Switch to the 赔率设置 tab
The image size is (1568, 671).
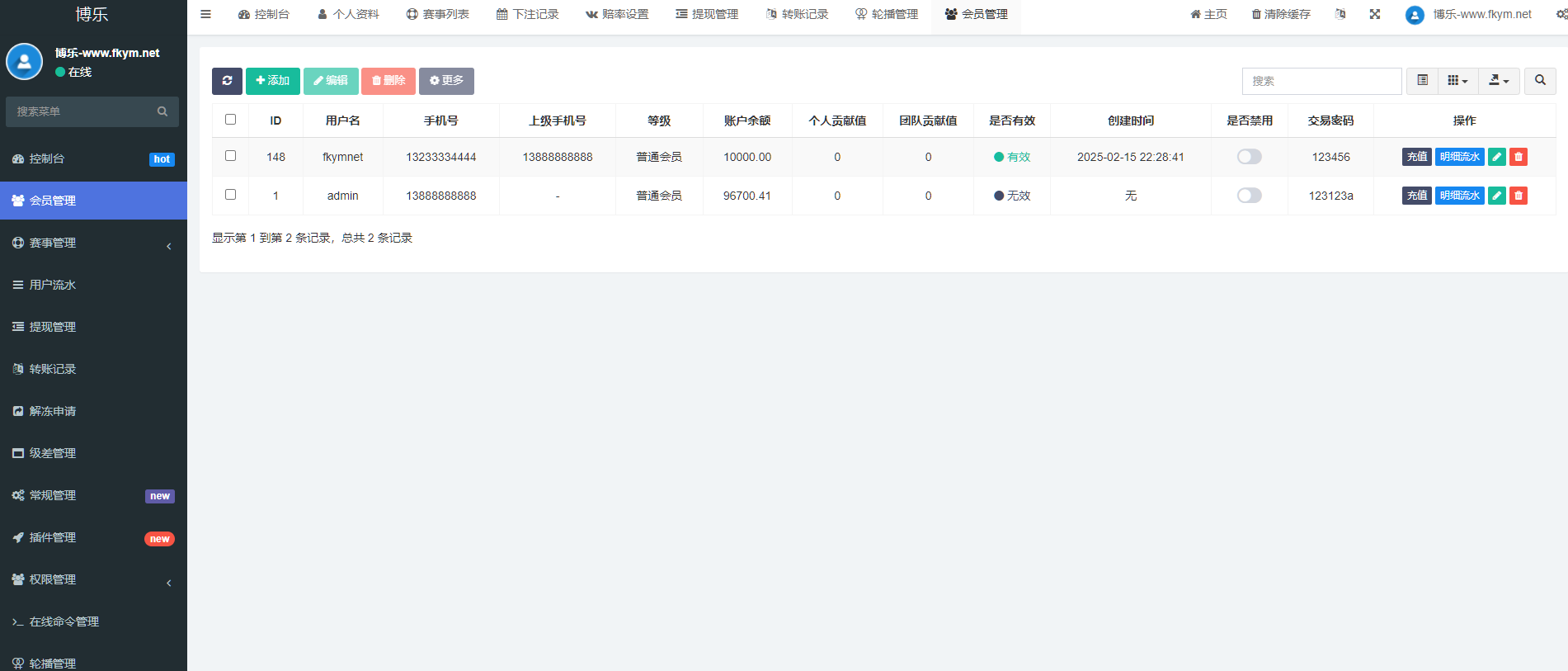[x=617, y=14]
